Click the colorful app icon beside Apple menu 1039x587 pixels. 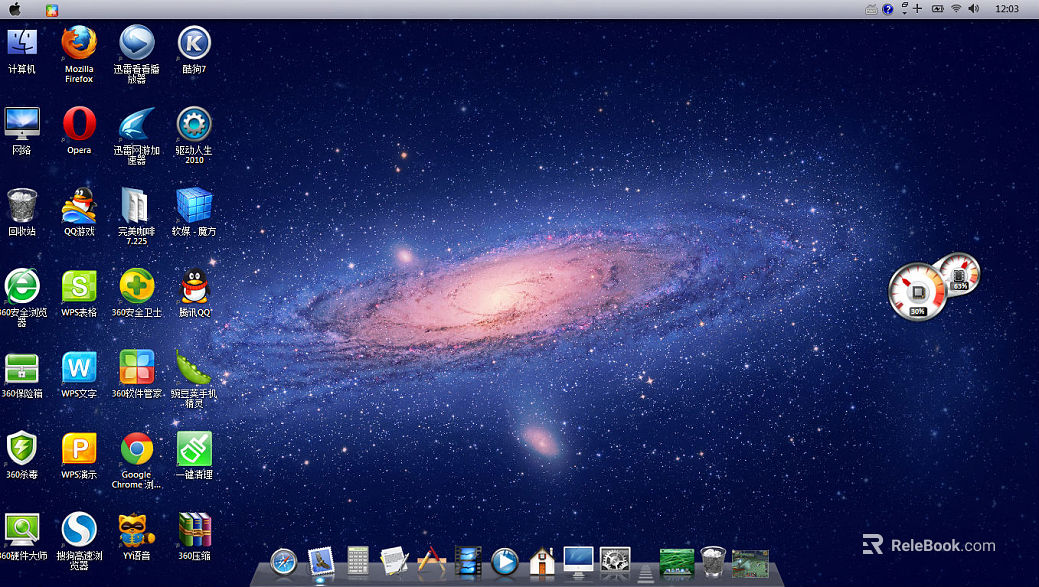tap(52, 9)
